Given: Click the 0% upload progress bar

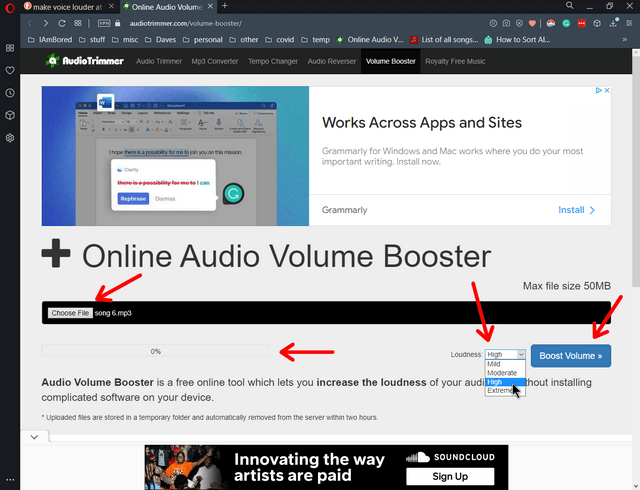Looking at the screenshot, I should click(x=156, y=351).
